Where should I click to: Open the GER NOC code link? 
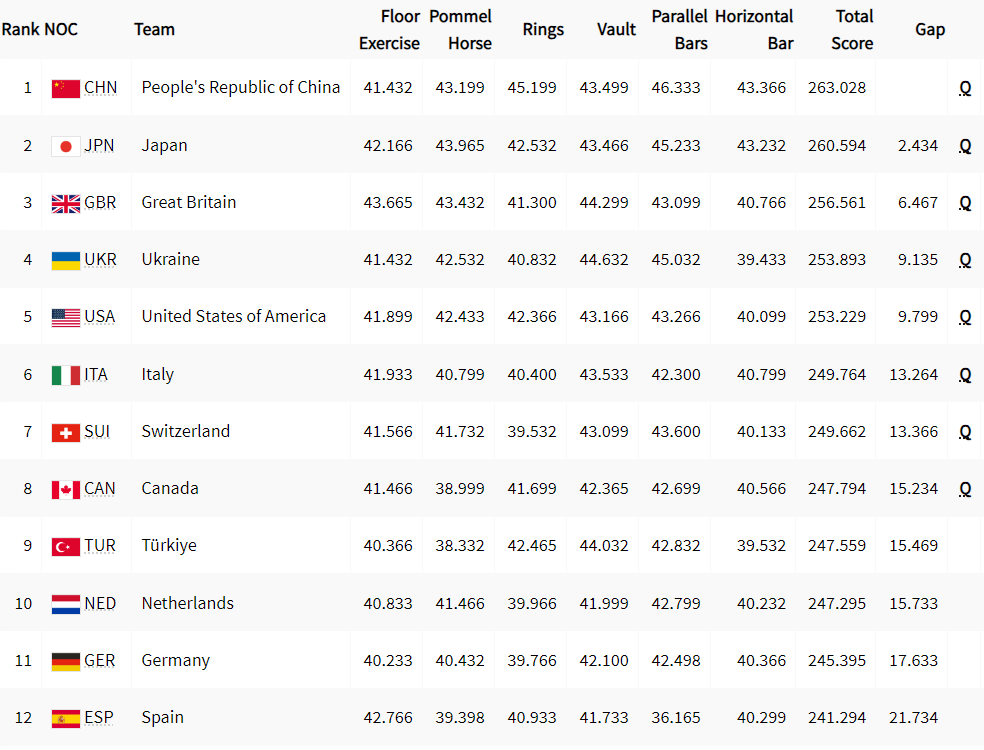(x=100, y=660)
